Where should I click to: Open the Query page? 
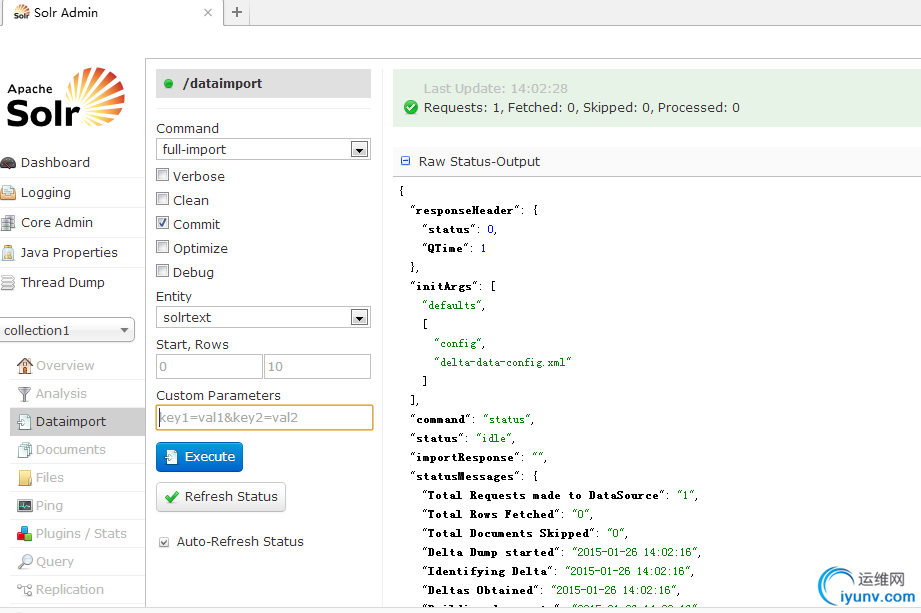point(55,562)
